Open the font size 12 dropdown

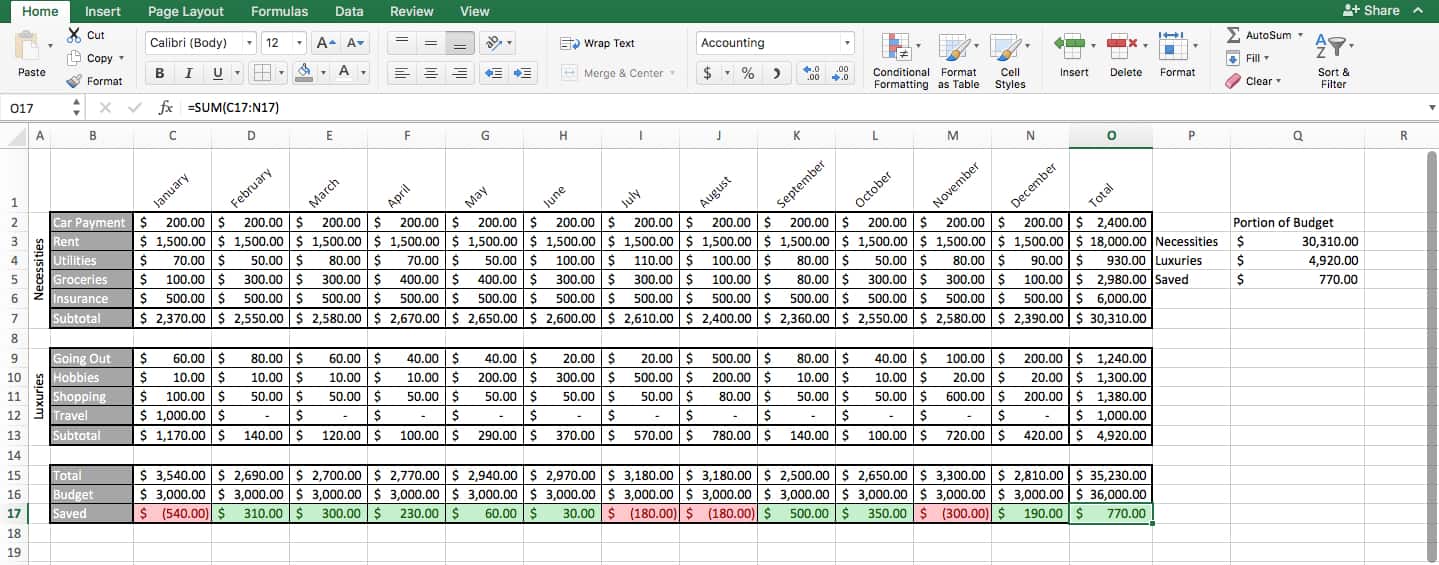point(299,43)
